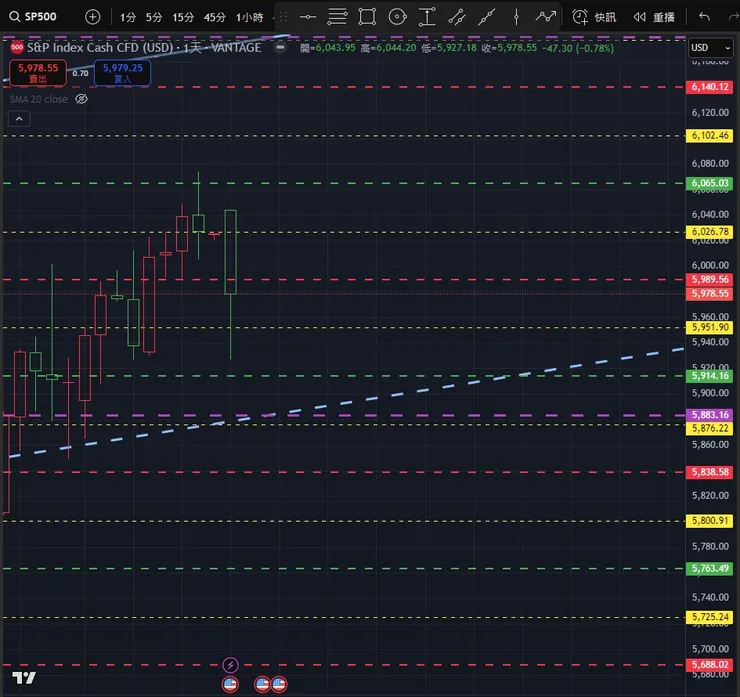
Task: Open the SP500 symbol search
Action: (x=33, y=17)
